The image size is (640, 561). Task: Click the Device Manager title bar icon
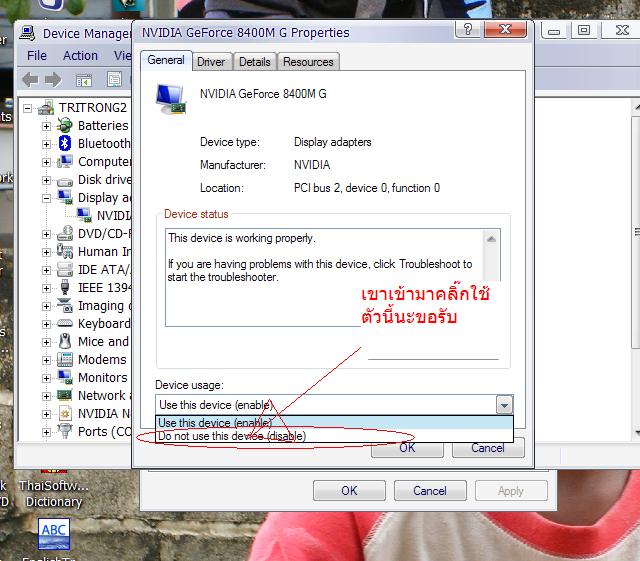pyautogui.click(x=27, y=33)
